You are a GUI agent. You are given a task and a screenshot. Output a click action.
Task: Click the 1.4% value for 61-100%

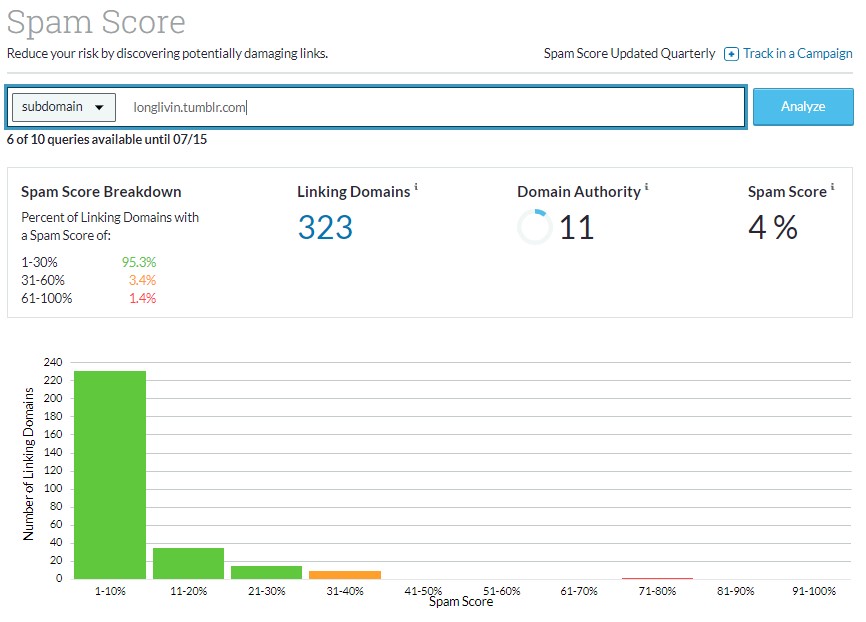[142, 298]
